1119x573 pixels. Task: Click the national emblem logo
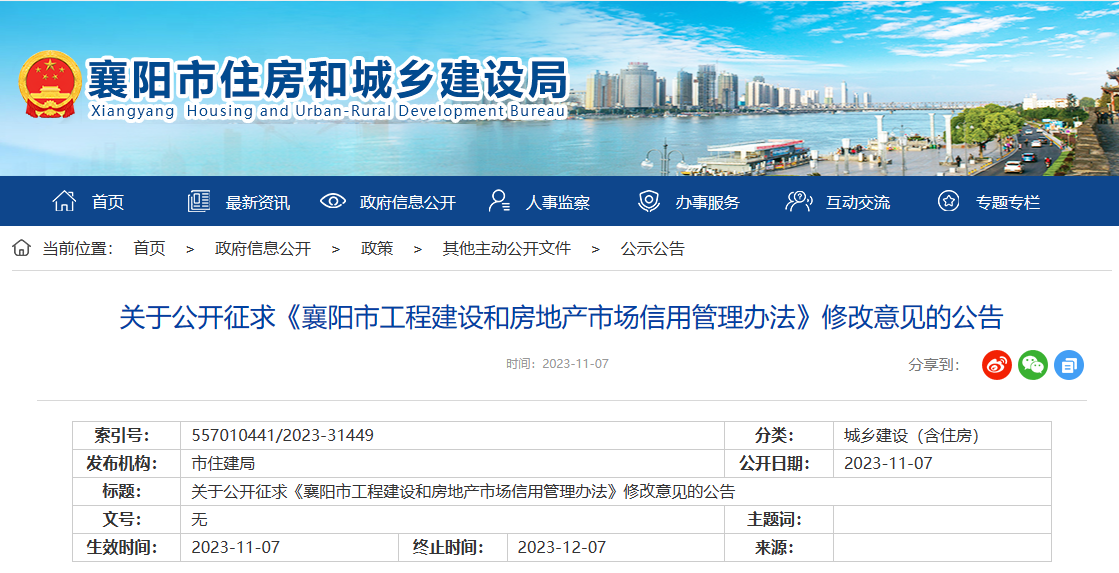pyautogui.click(x=49, y=84)
